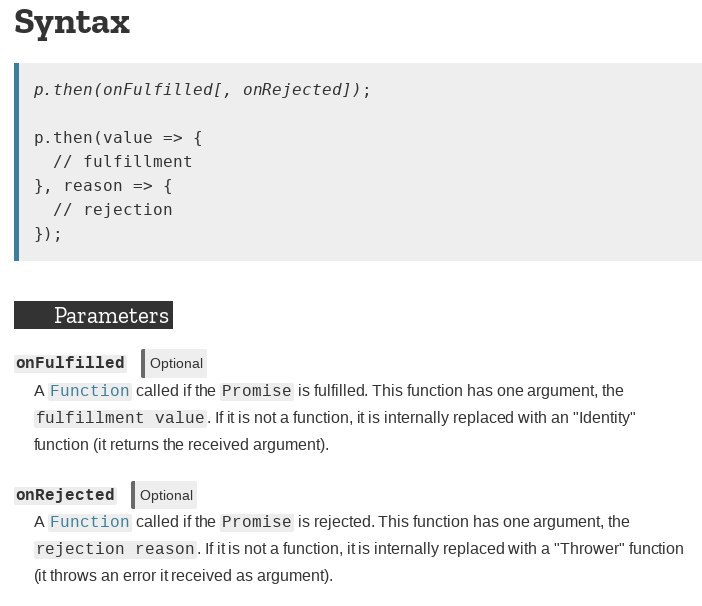The width and height of the screenshot is (702, 606).
Task: Click the quoted word "Thrower" in the description
Action: [x=589, y=549]
